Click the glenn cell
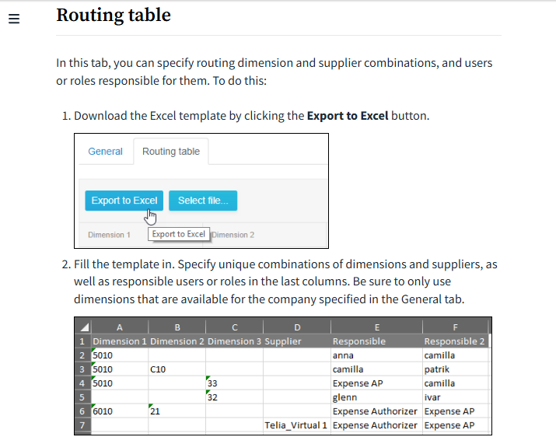 tap(377, 397)
